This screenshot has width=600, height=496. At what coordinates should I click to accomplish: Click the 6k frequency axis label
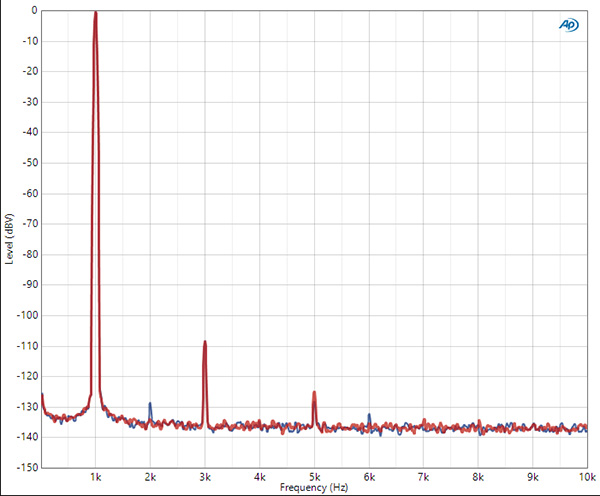[x=369, y=477]
